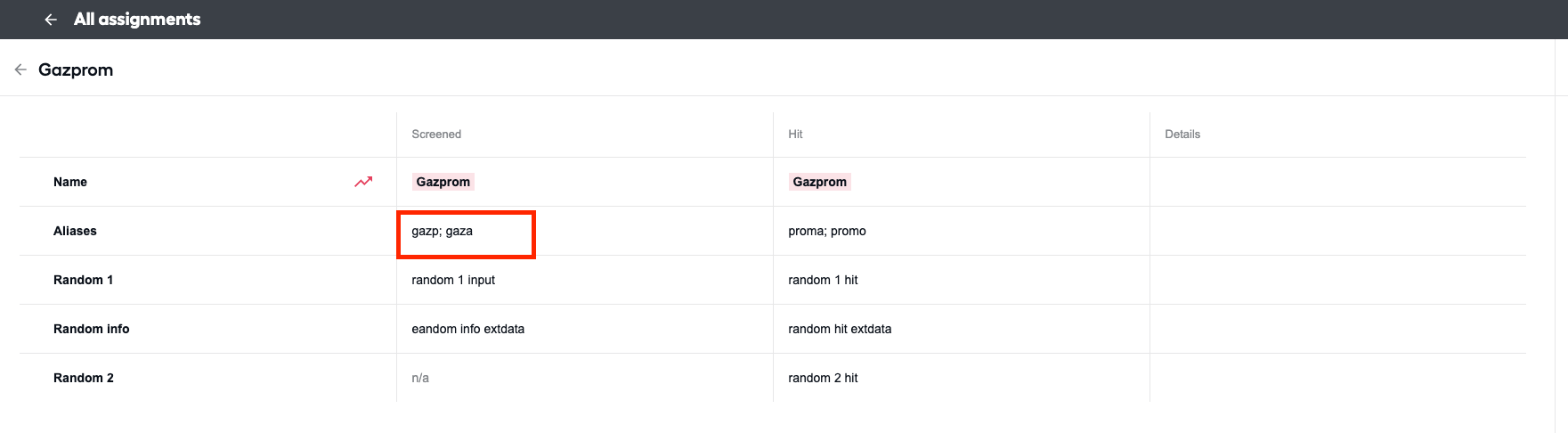Select highlighted Gazprom in Screened column
The image size is (1568, 433).
[x=443, y=182]
